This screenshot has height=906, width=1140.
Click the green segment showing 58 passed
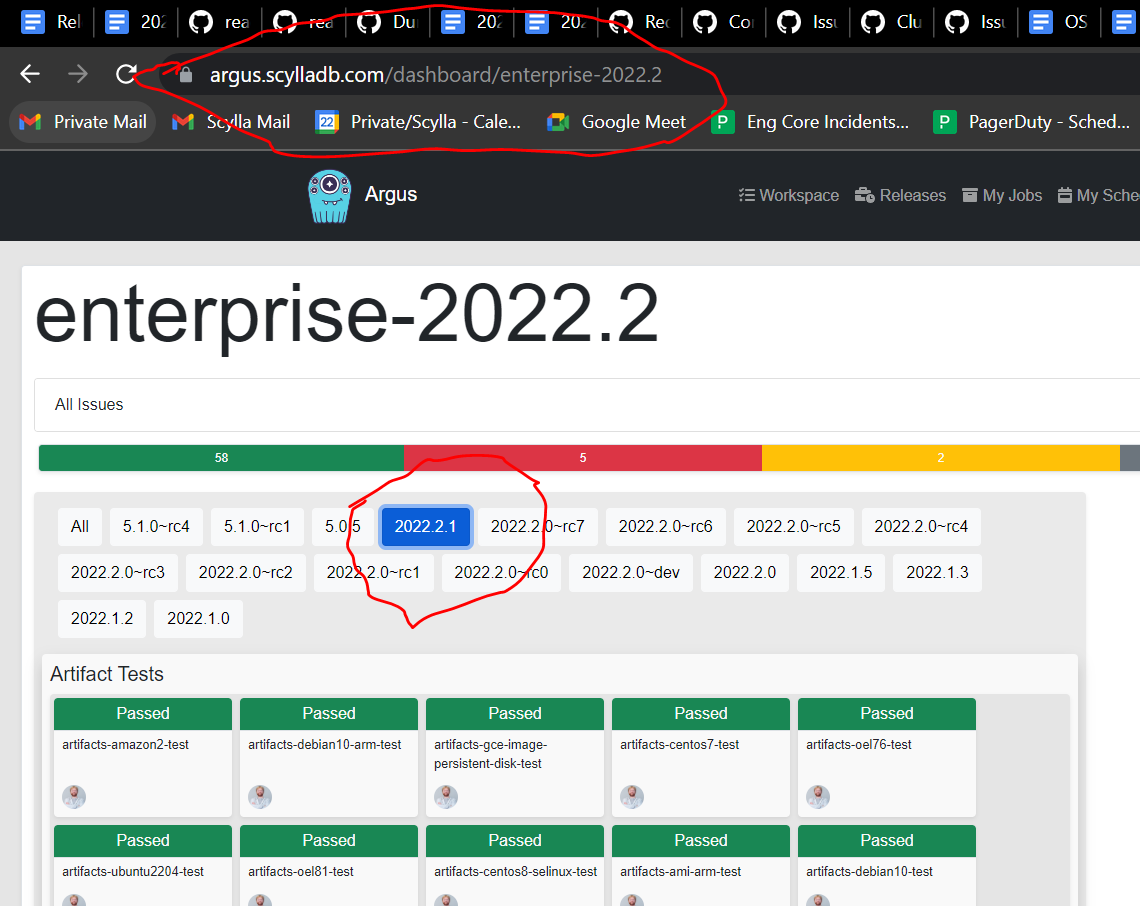[220, 457]
